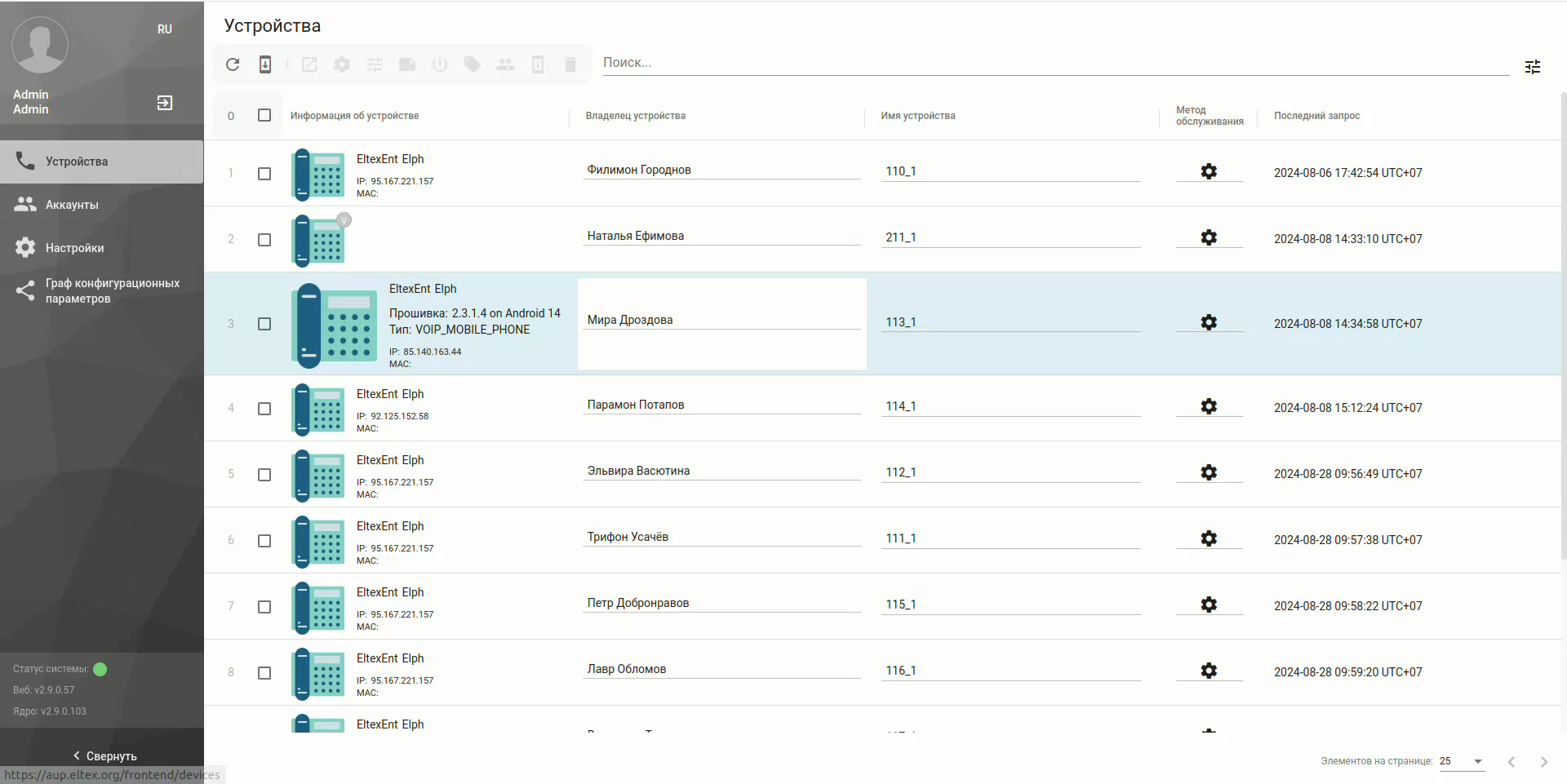1567x784 pixels.
Task: Sort by Последний запрос column header
Action: [1316, 116]
